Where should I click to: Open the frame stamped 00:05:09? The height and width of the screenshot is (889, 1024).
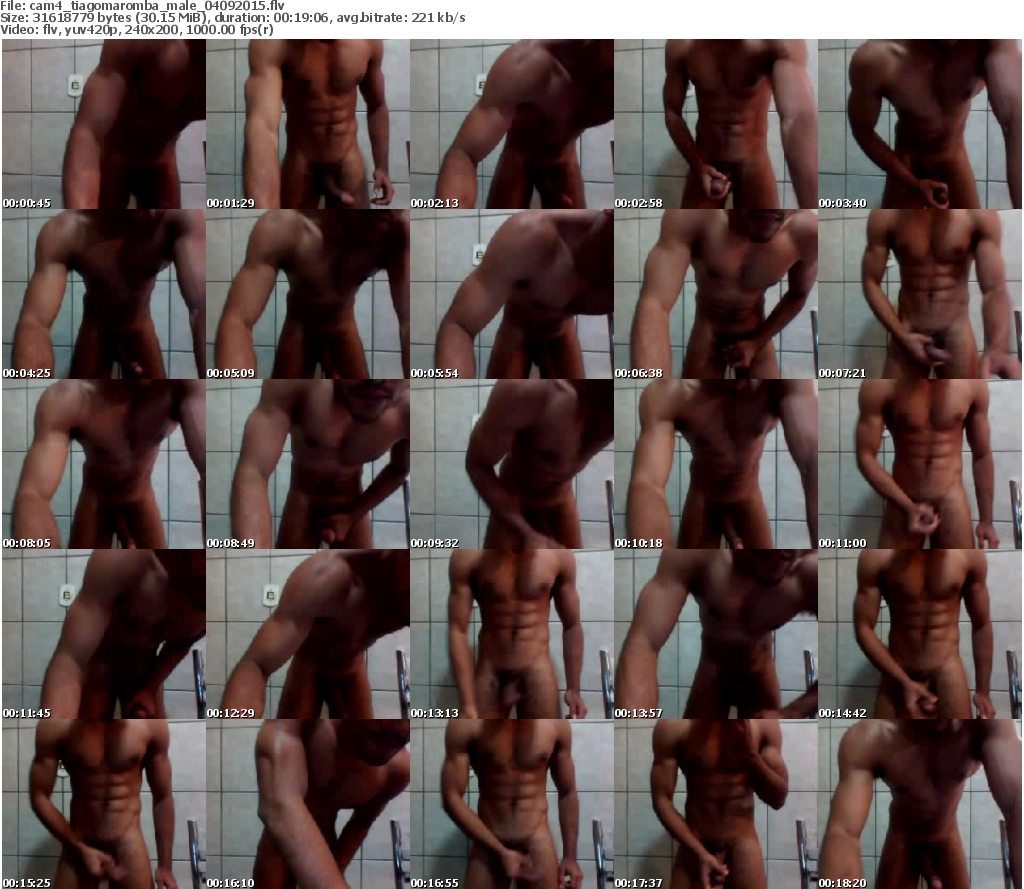pyautogui.click(x=308, y=294)
